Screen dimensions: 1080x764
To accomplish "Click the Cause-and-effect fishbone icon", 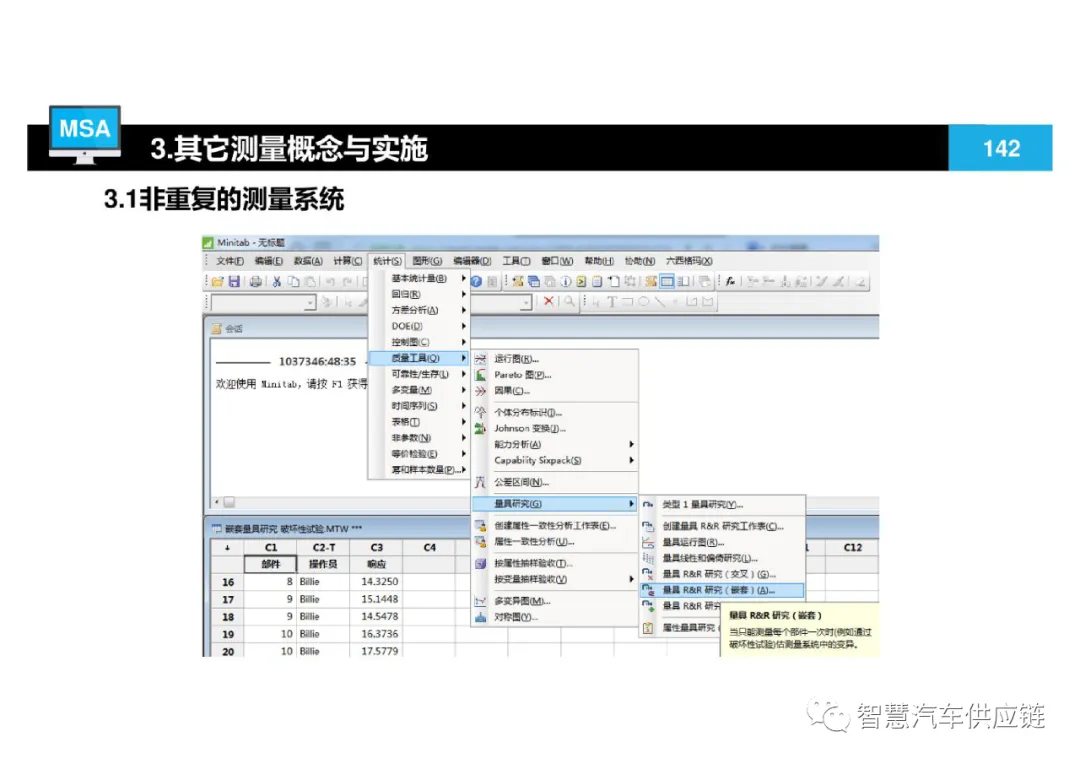I will 480,391.
